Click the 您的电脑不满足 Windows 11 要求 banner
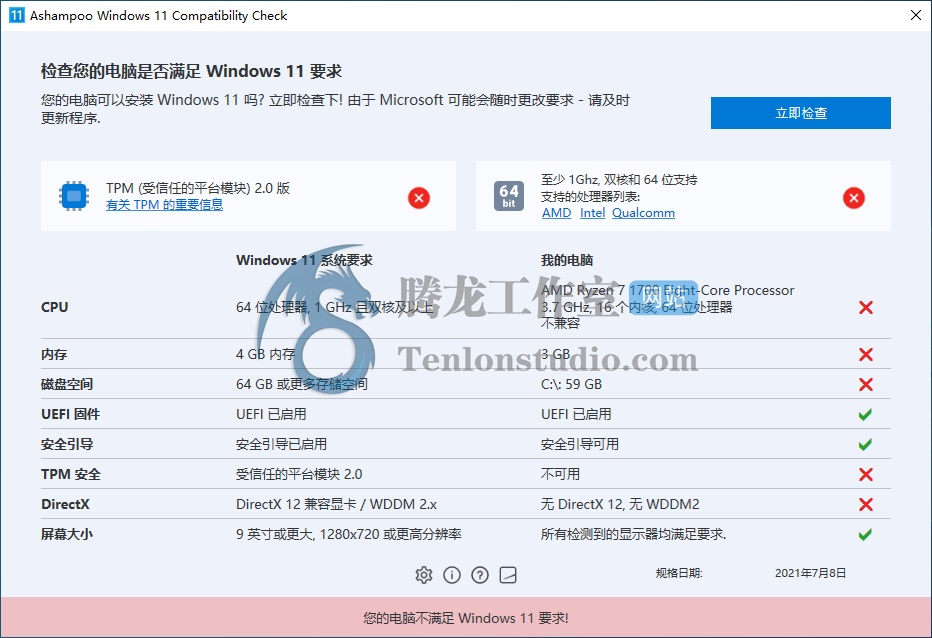Image resolution: width=932 pixels, height=638 pixels. [466, 618]
